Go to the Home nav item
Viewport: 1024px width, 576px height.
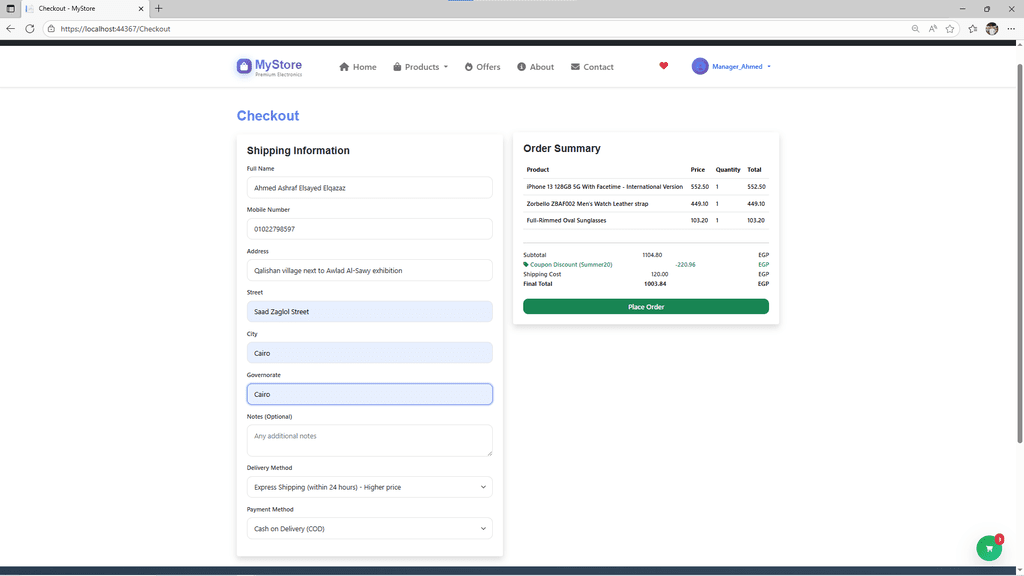coord(357,67)
